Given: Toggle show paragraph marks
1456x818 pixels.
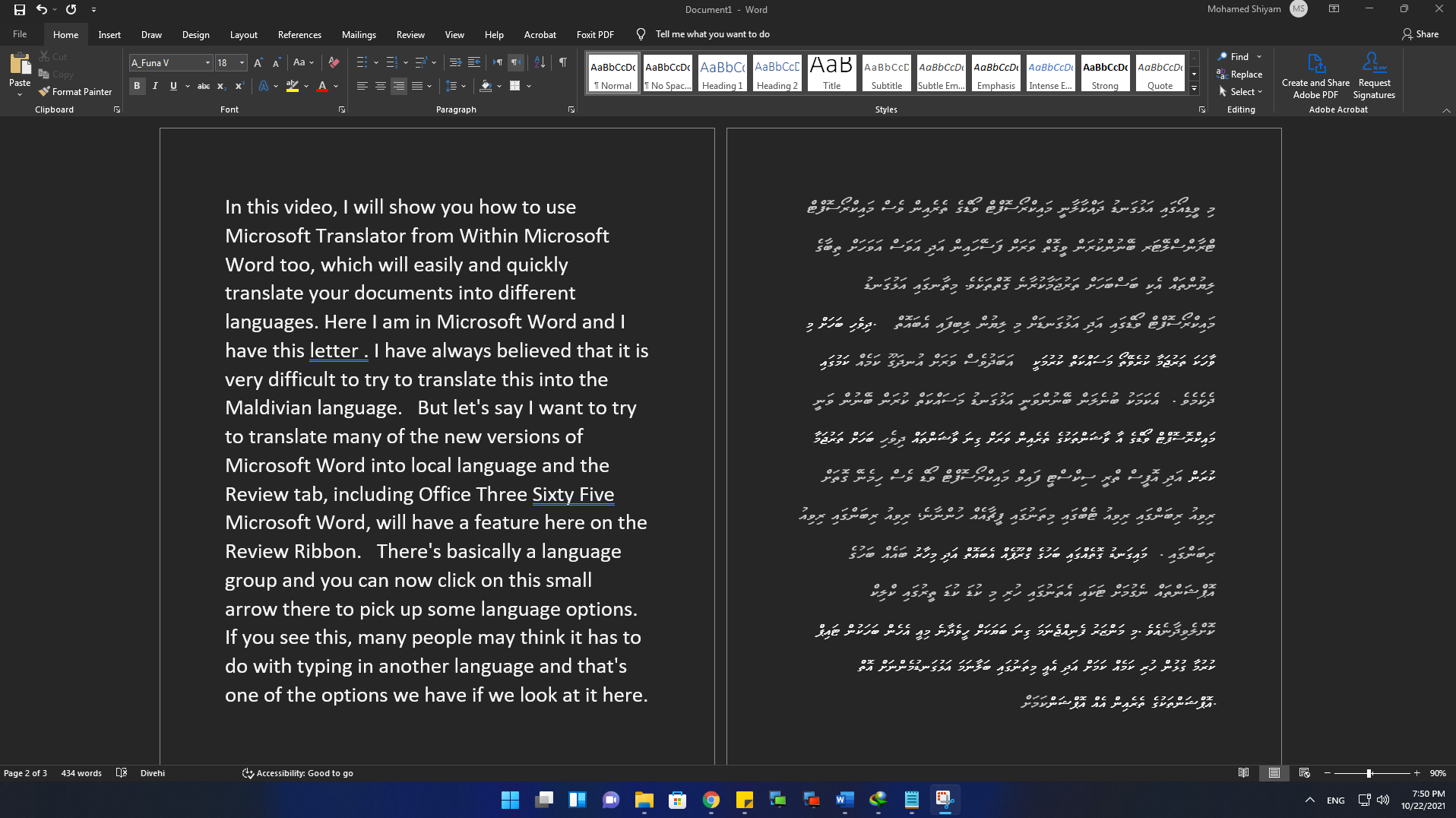Looking at the screenshot, I should pyautogui.click(x=563, y=63).
